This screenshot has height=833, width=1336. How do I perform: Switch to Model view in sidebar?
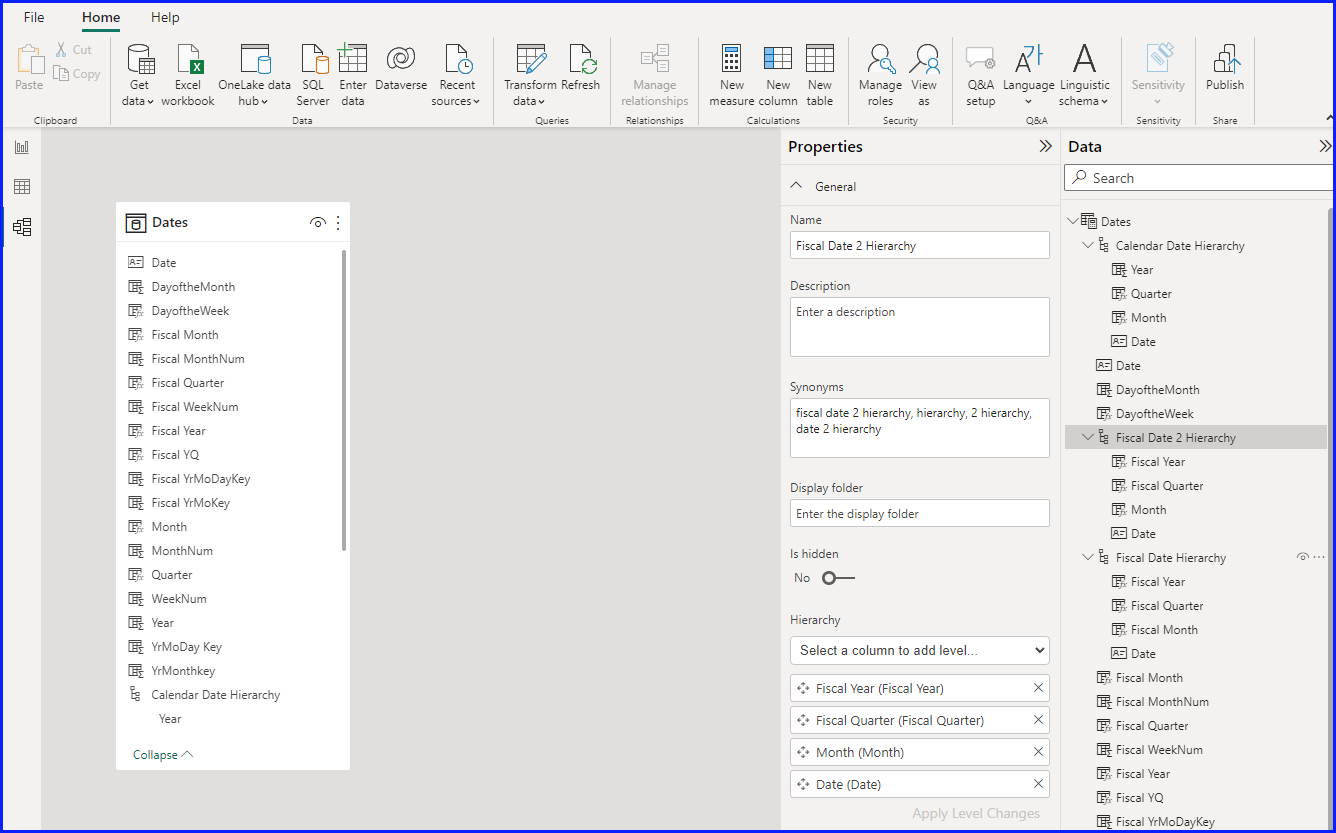click(22, 227)
